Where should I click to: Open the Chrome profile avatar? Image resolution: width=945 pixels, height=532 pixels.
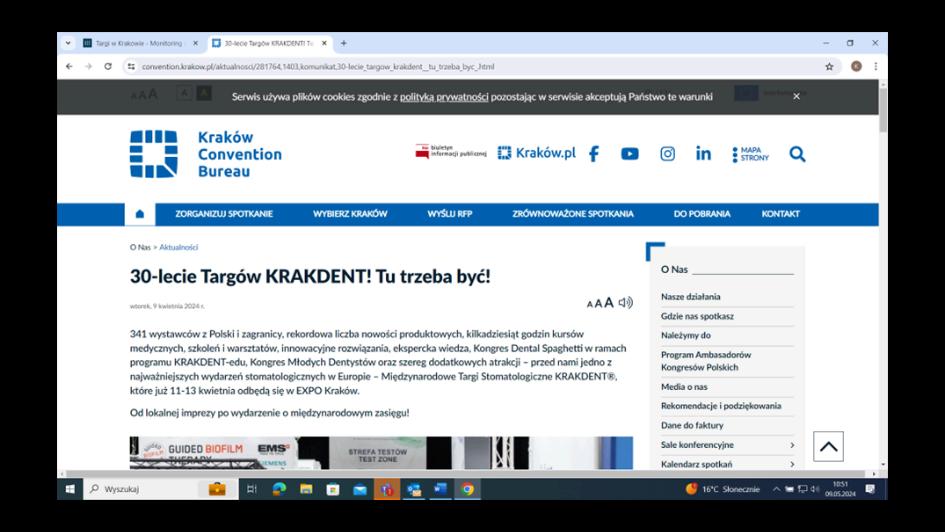click(x=856, y=67)
